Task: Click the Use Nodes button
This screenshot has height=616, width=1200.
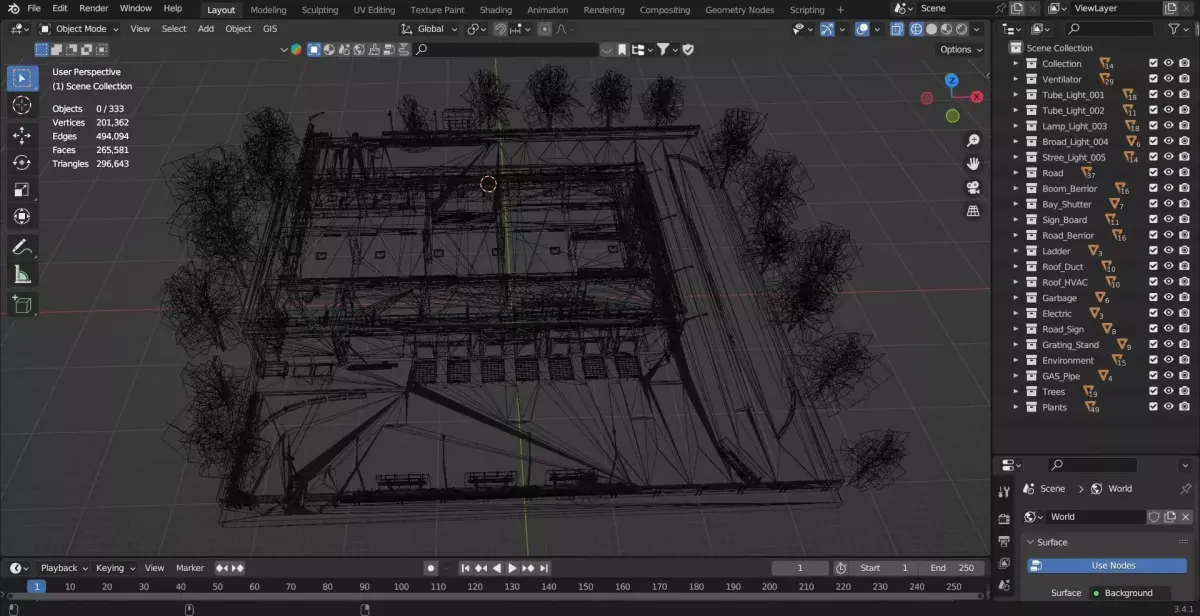Action: [1107, 565]
